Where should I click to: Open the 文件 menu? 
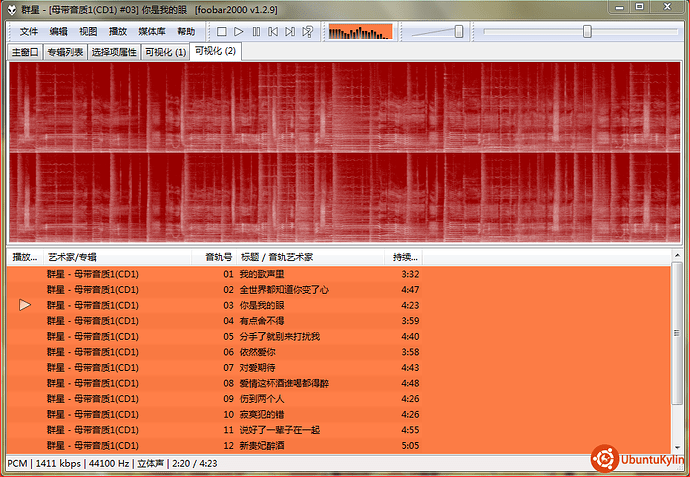point(29,32)
